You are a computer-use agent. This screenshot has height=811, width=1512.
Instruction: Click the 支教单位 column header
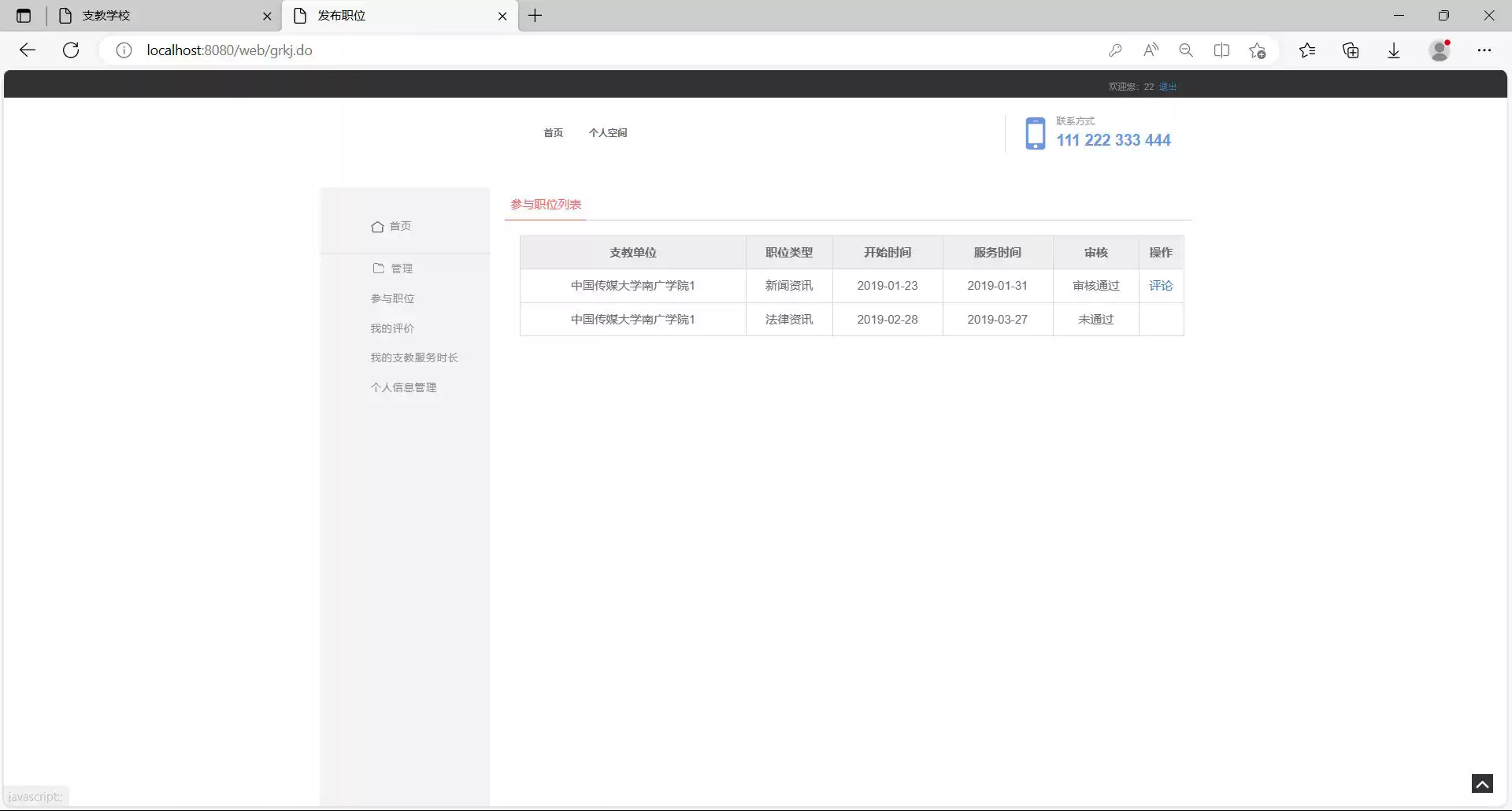[x=633, y=253]
